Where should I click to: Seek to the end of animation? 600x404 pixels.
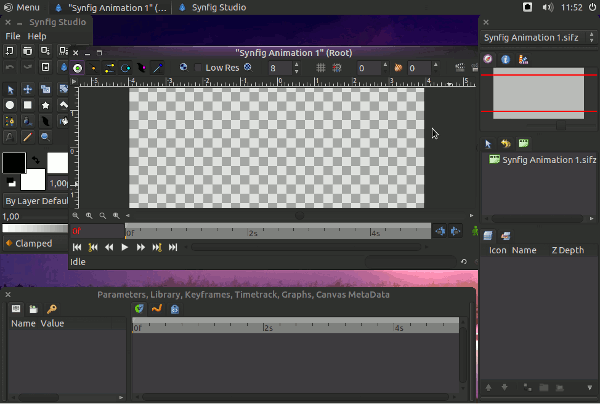[172, 247]
